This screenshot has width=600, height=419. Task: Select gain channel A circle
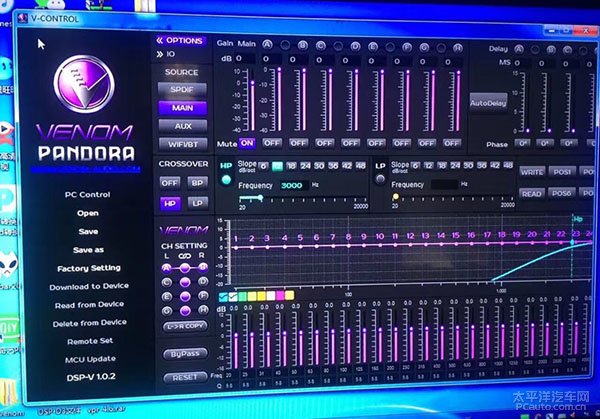coord(267,45)
